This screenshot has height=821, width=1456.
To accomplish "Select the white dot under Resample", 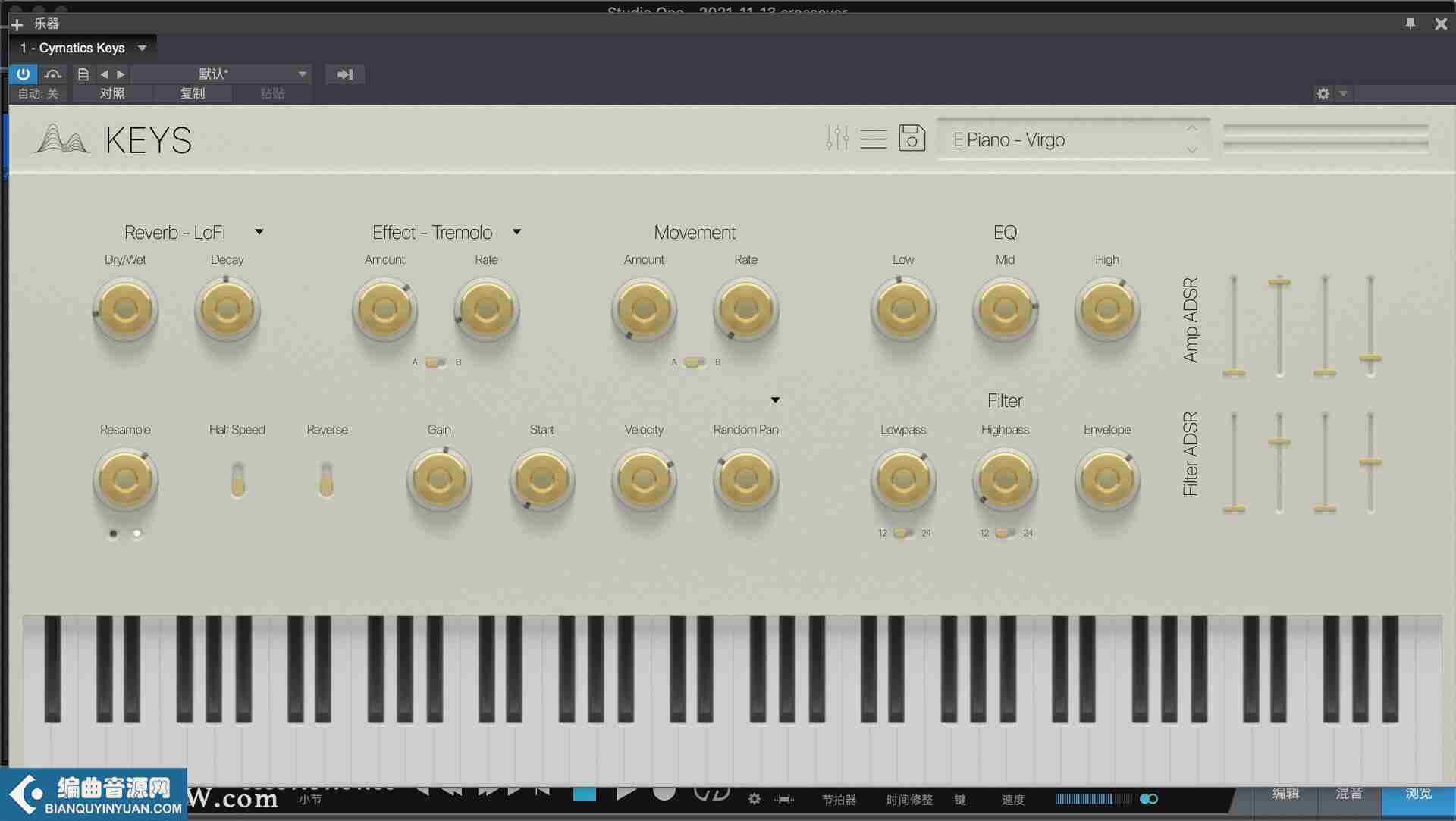I will (136, 534).
